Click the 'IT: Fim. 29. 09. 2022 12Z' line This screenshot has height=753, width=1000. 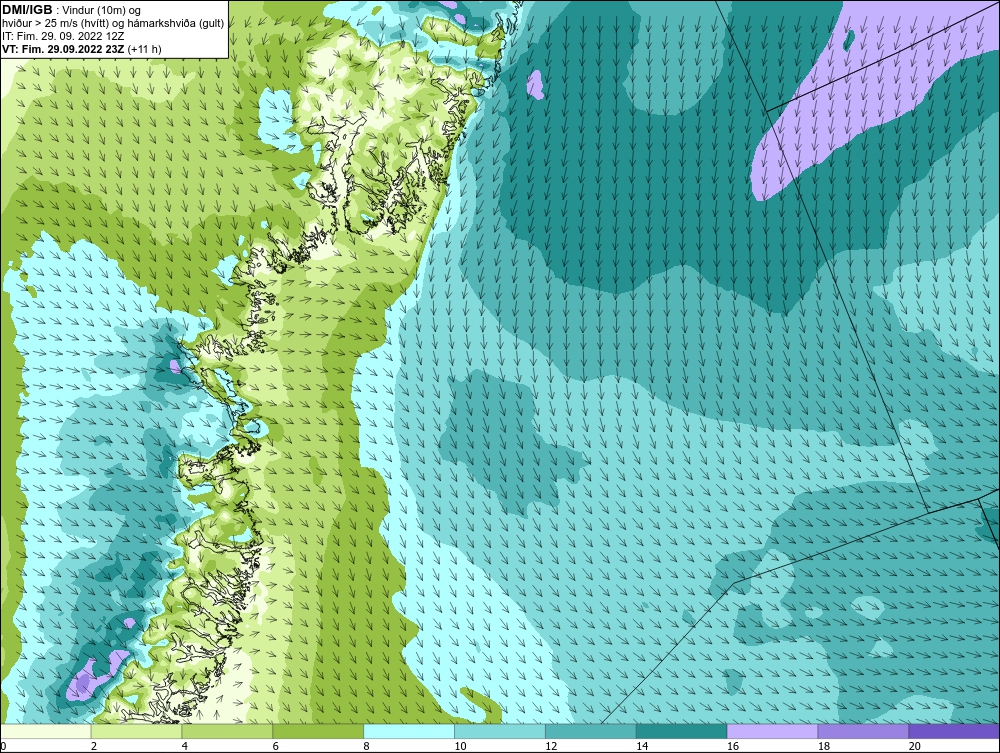[x=63, y=36]
